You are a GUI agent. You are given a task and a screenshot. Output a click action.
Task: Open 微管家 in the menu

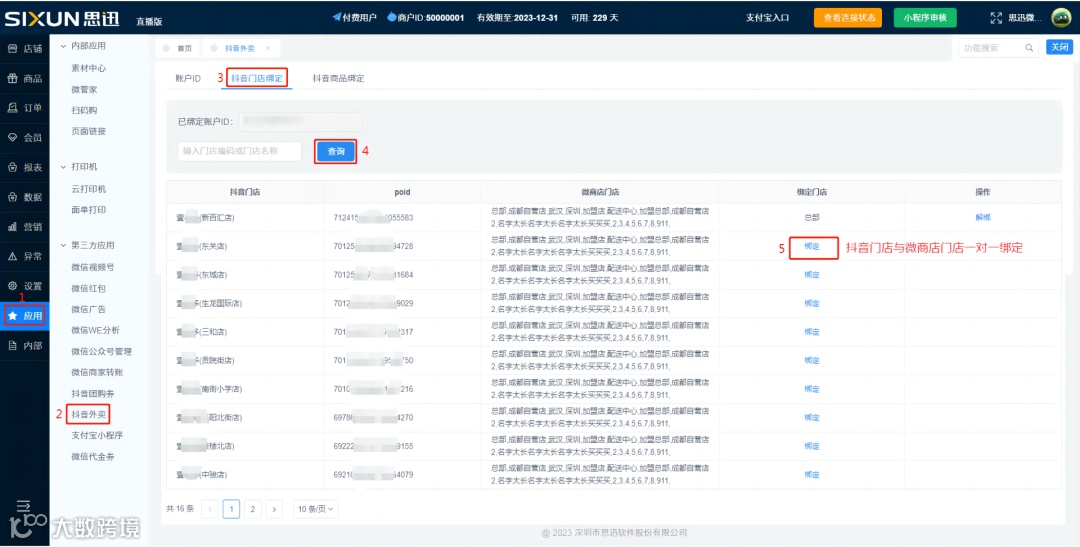pyautogui.click(x=85, y=90)
